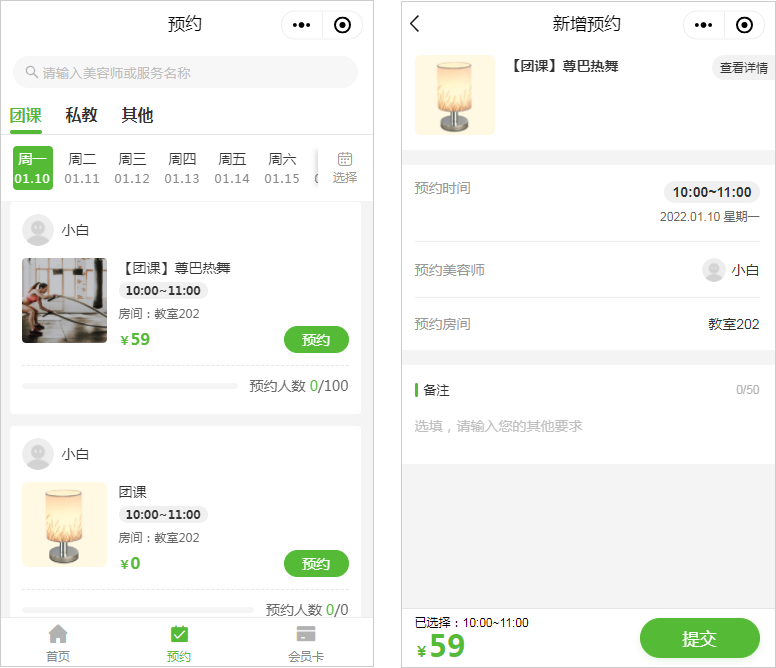Click the 尊巴热舞 booking progress bar
This screenshot has width=776, height=668.
coord(130,386)
